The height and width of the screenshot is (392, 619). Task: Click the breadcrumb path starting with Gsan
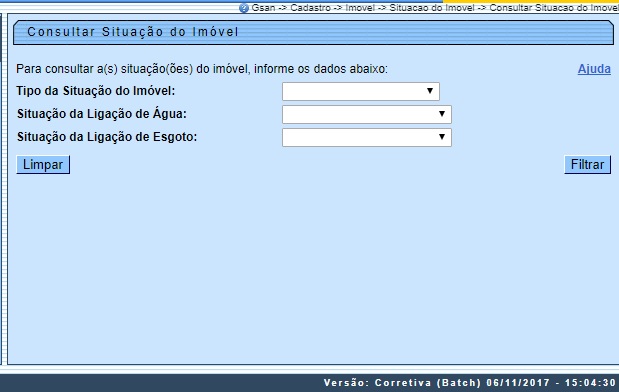pos(435,8)
